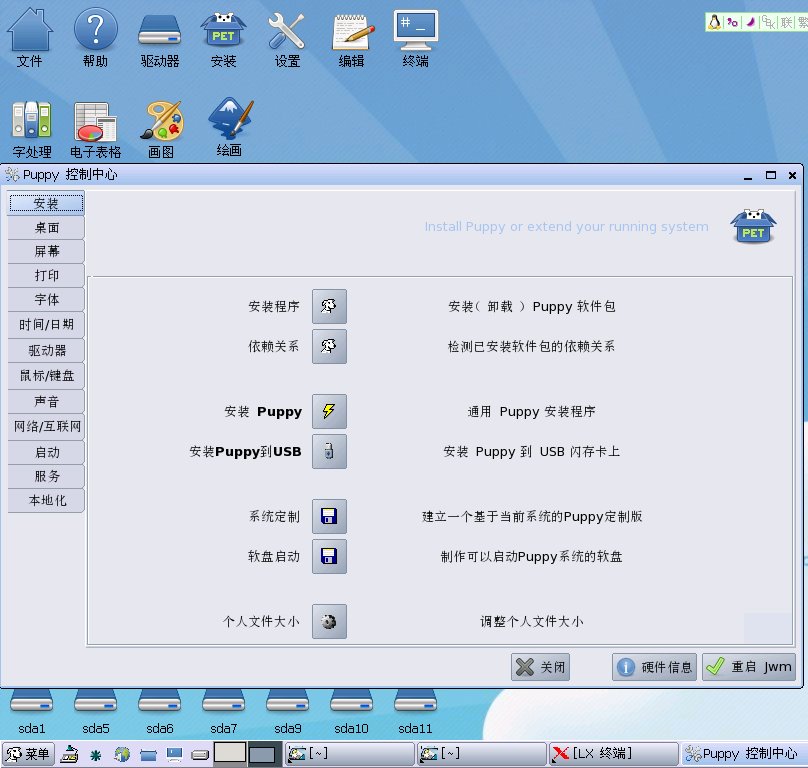808x768 pixels.
Task: Click the 软盘启动 boot floppy icon
Action: (329, 556)
